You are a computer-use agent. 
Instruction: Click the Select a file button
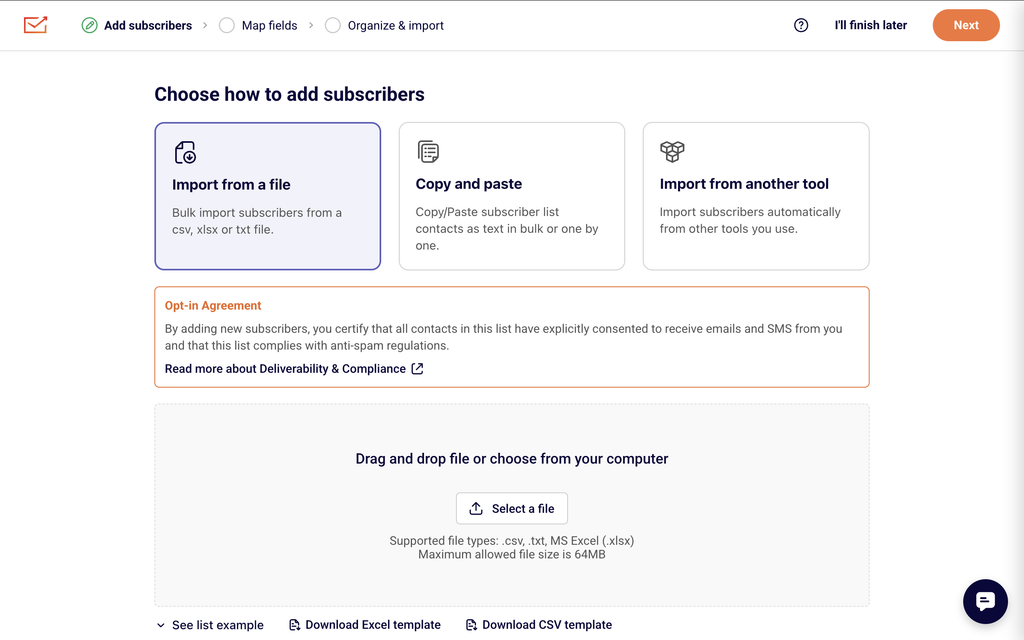click(512, 509)
